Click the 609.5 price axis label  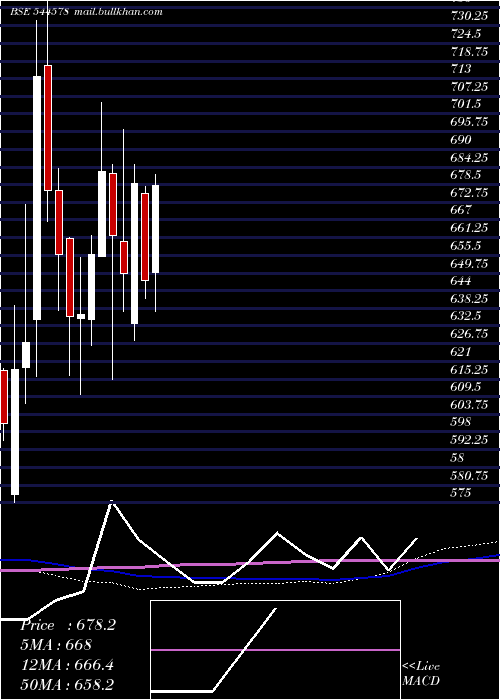point(466,387)
